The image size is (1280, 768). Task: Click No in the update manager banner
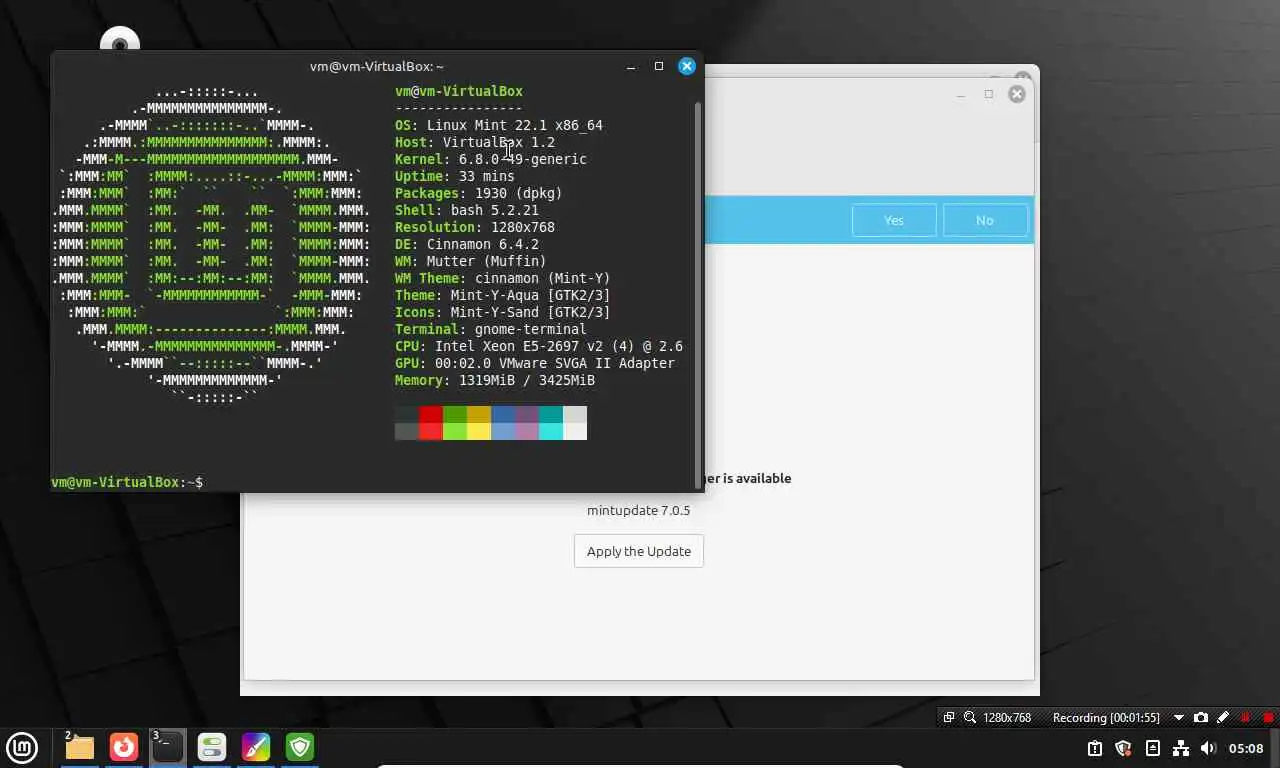[x=985, y=220]
